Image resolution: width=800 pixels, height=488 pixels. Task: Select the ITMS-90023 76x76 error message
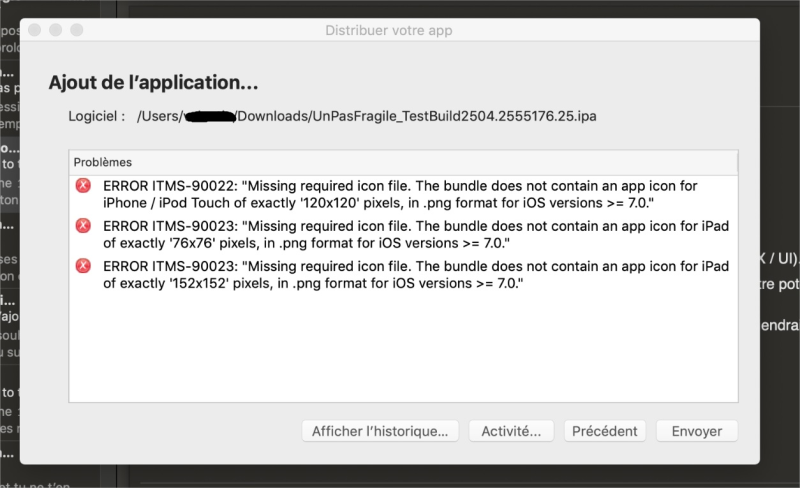pos(416,234)
